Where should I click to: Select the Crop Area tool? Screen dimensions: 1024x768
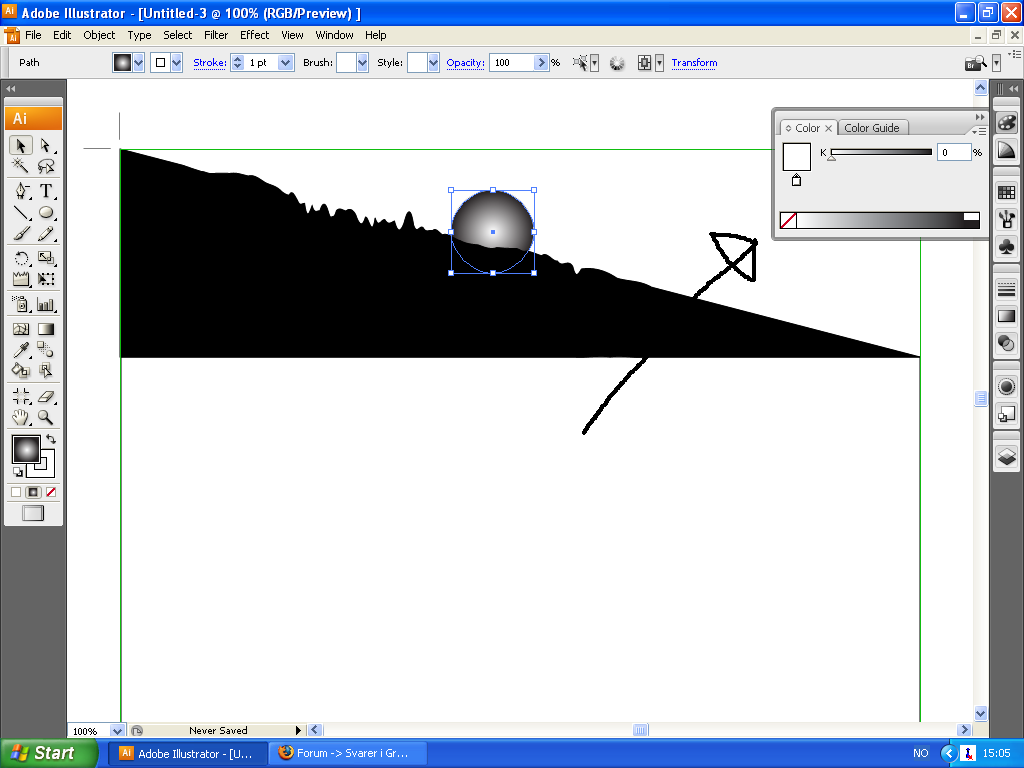(21, 396)
